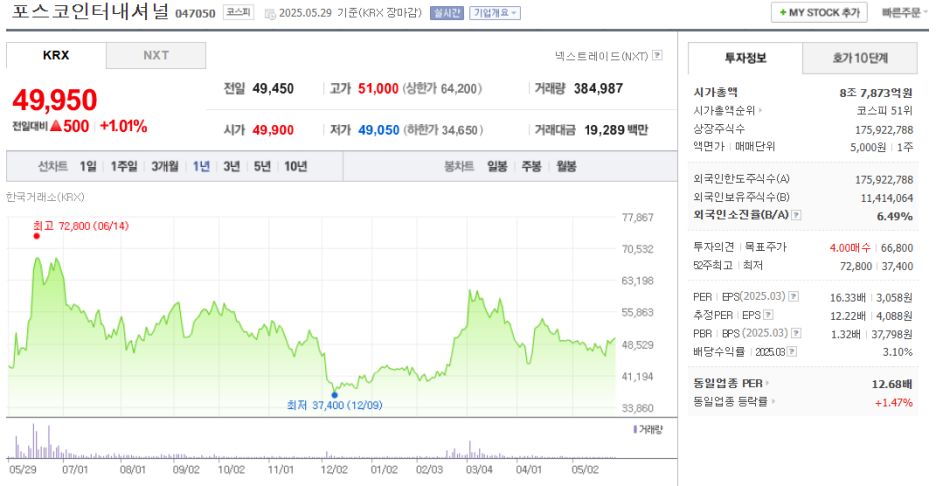Click the 배당수익률 value 3.10%
Viewport: 936px width, 486px height.
(898, 352)
